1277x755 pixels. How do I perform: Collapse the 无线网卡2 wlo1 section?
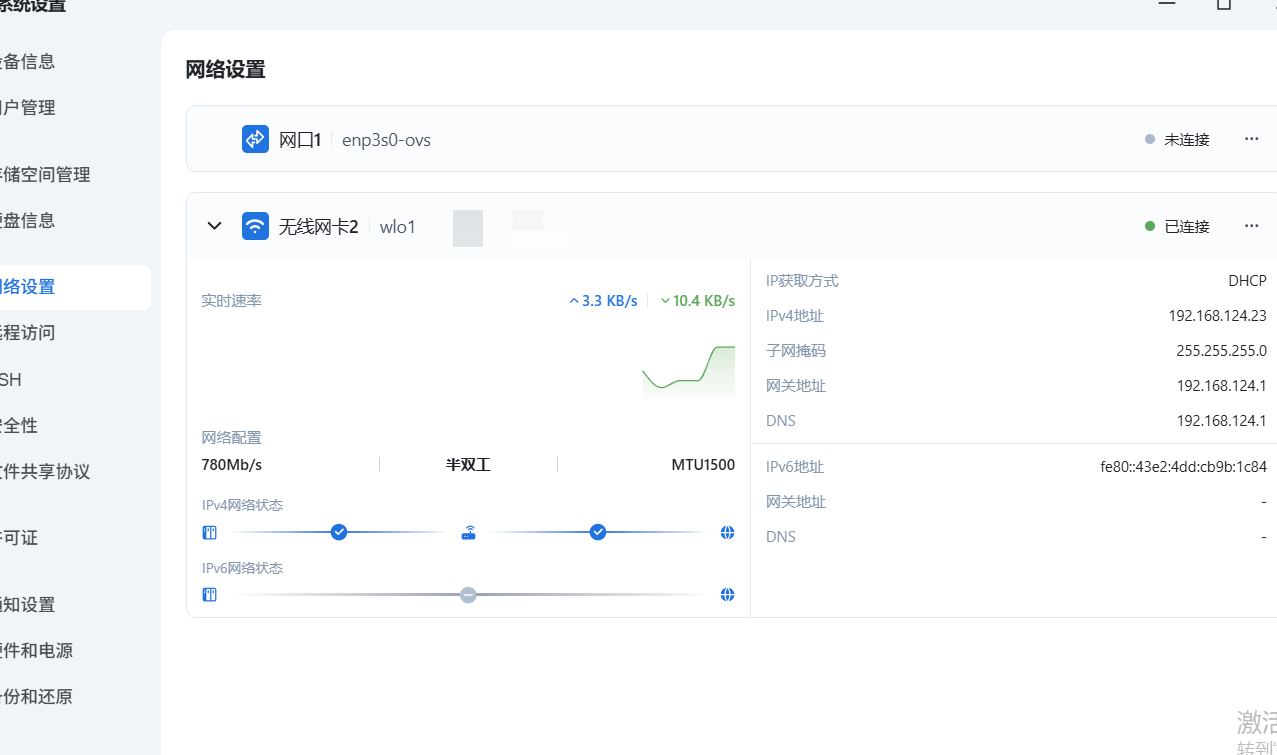(214, 226)
